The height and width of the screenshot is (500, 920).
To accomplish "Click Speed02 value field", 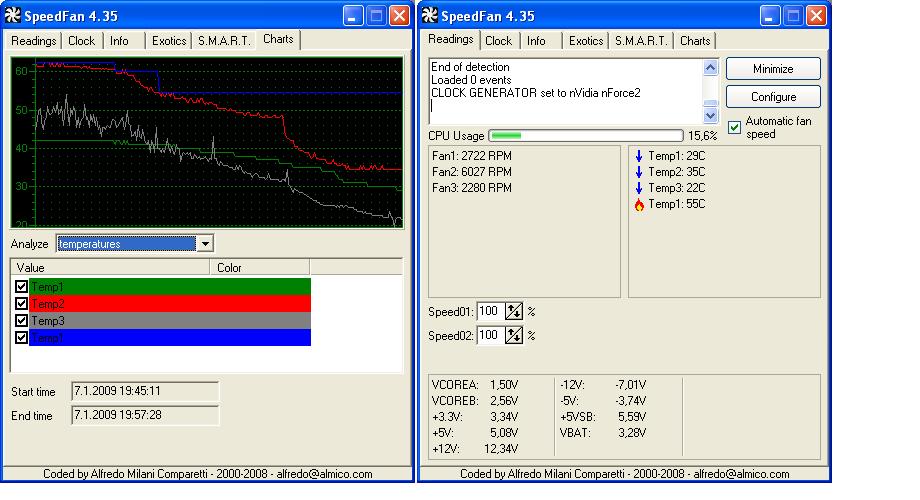I will click(491, 335).
